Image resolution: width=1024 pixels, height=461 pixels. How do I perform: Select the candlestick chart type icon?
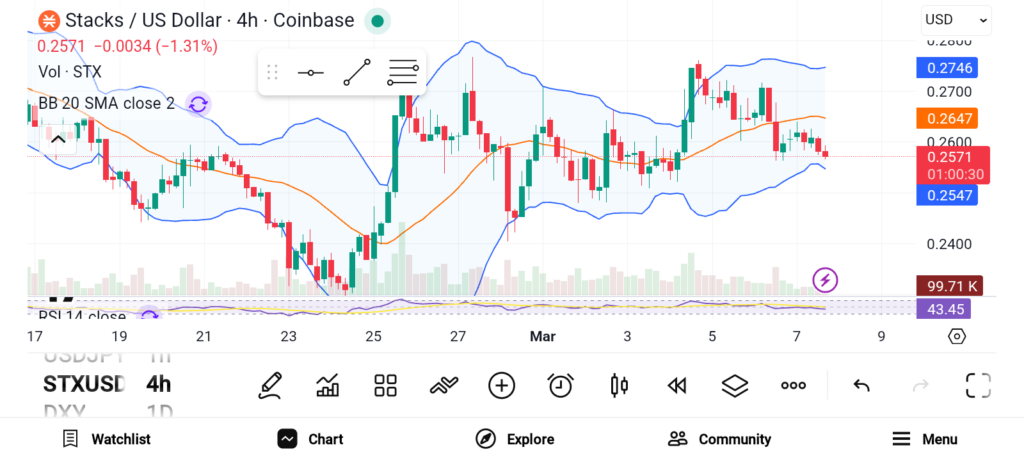pyautogui.click(x=618, y=385)
